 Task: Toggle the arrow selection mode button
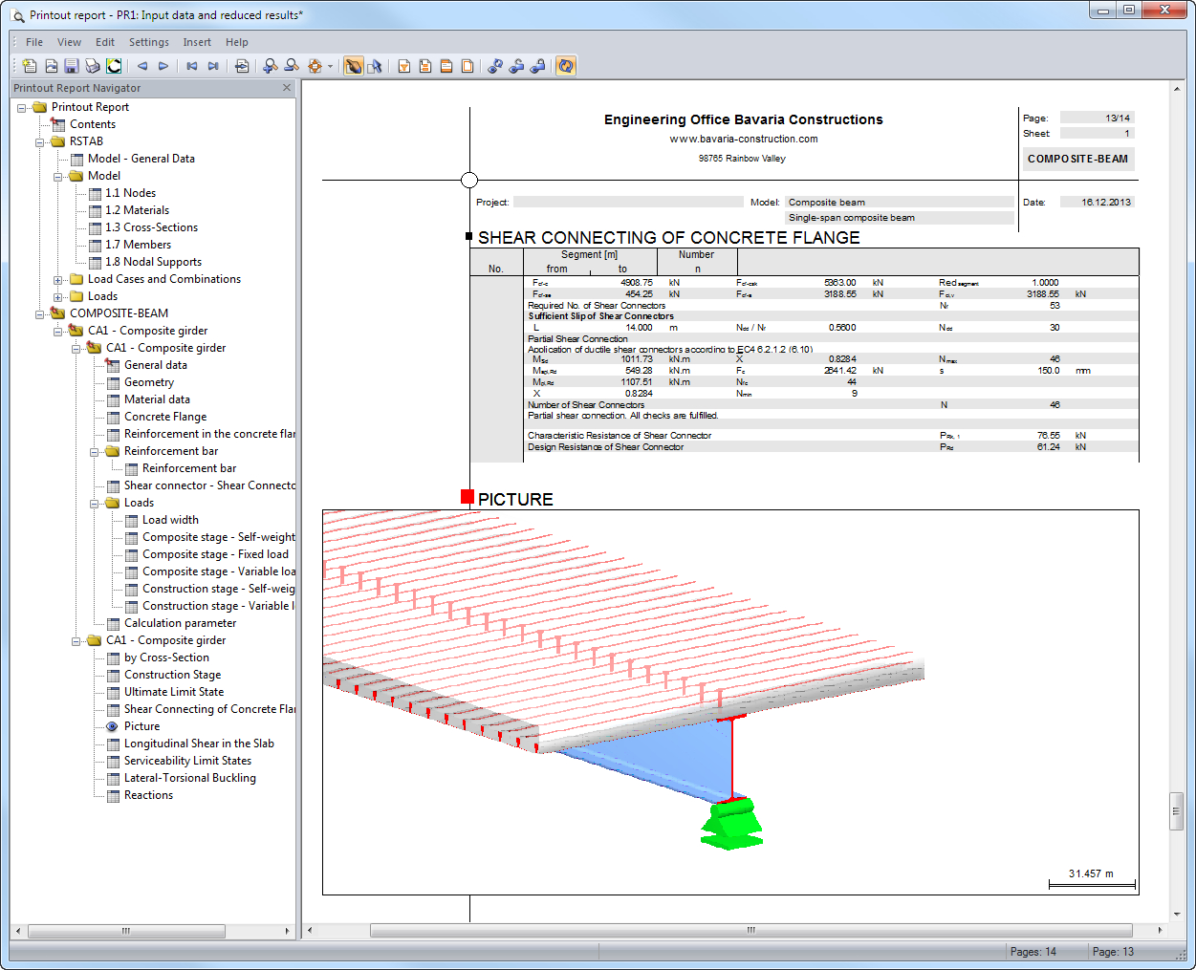tap(375, 67)
